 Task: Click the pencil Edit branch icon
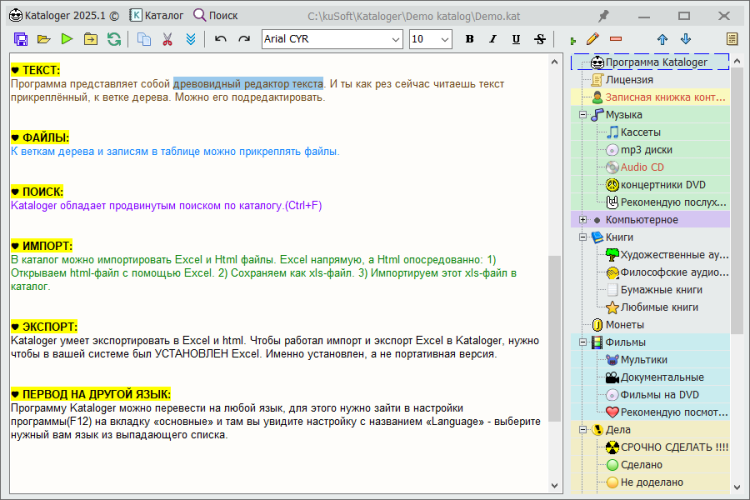point(593,39)
